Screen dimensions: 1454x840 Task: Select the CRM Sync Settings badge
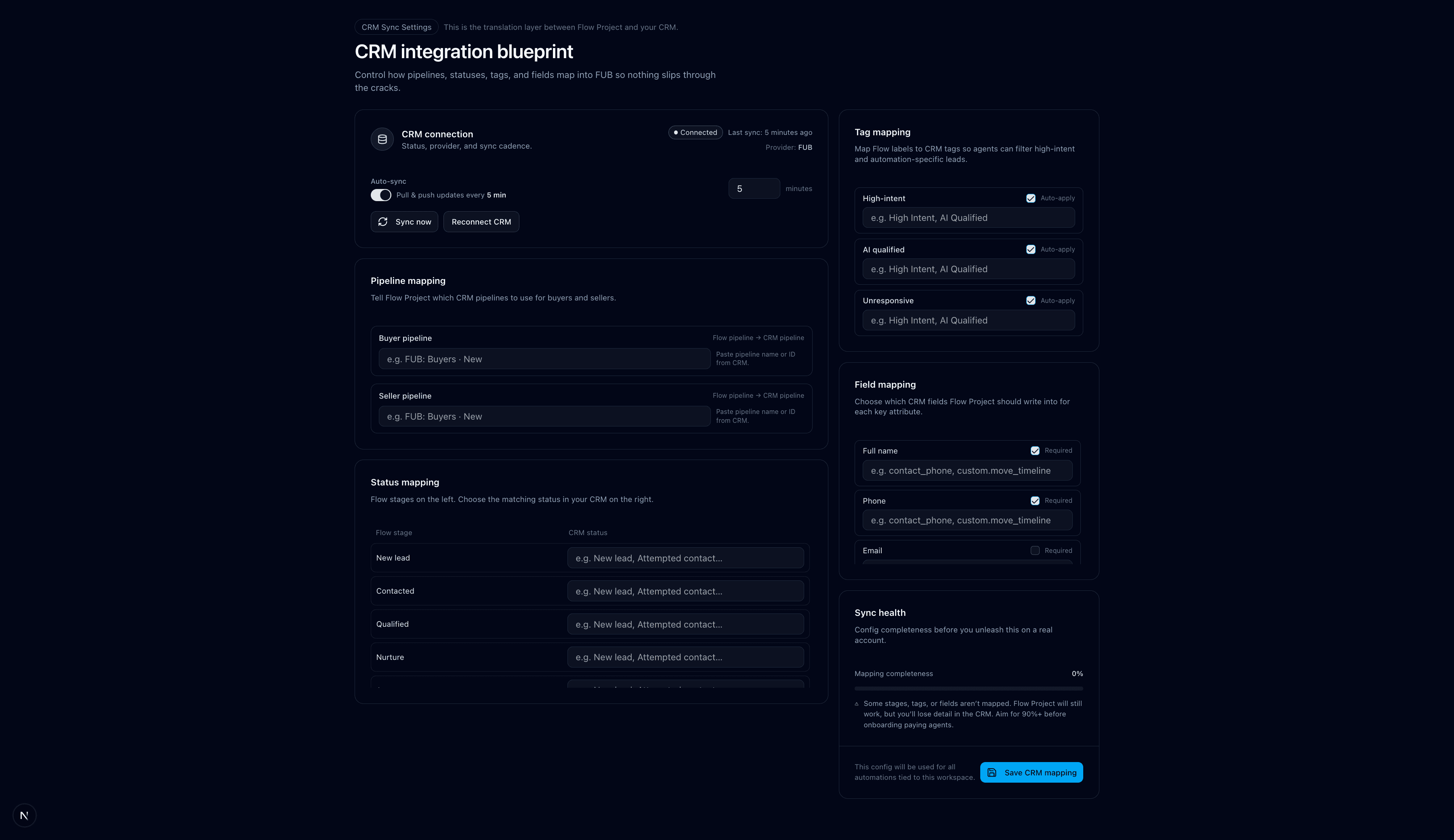(x=396, y=27)
